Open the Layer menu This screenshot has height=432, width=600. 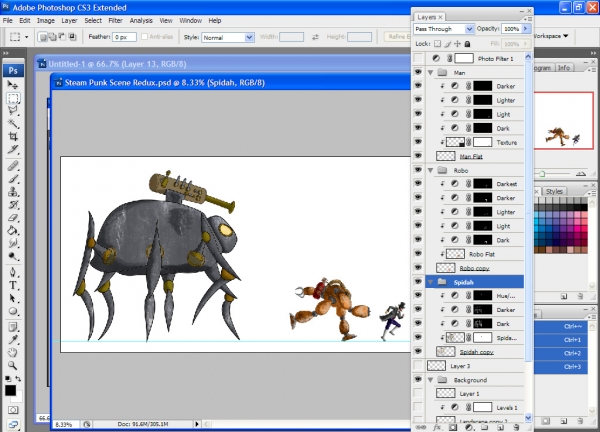point(69,21)
